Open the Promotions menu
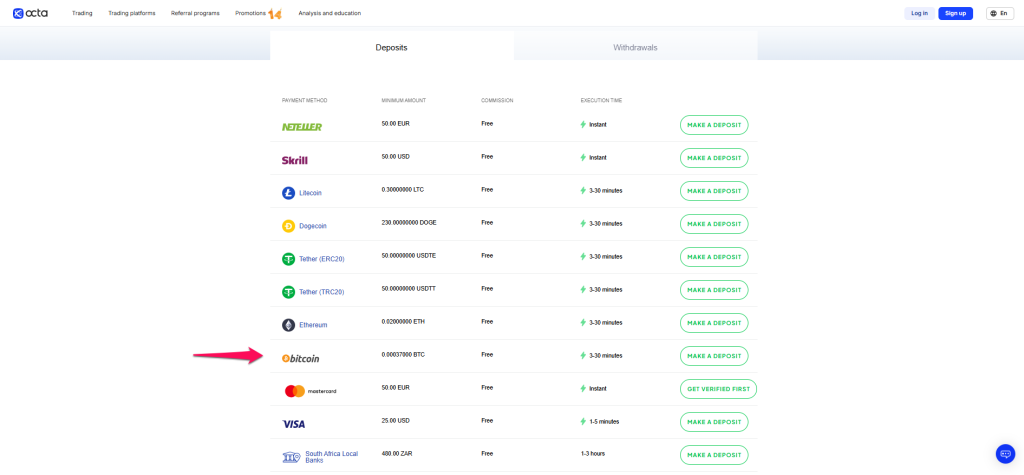The width and height of the screenshot is (1024, 475). (x=251, y=13)
